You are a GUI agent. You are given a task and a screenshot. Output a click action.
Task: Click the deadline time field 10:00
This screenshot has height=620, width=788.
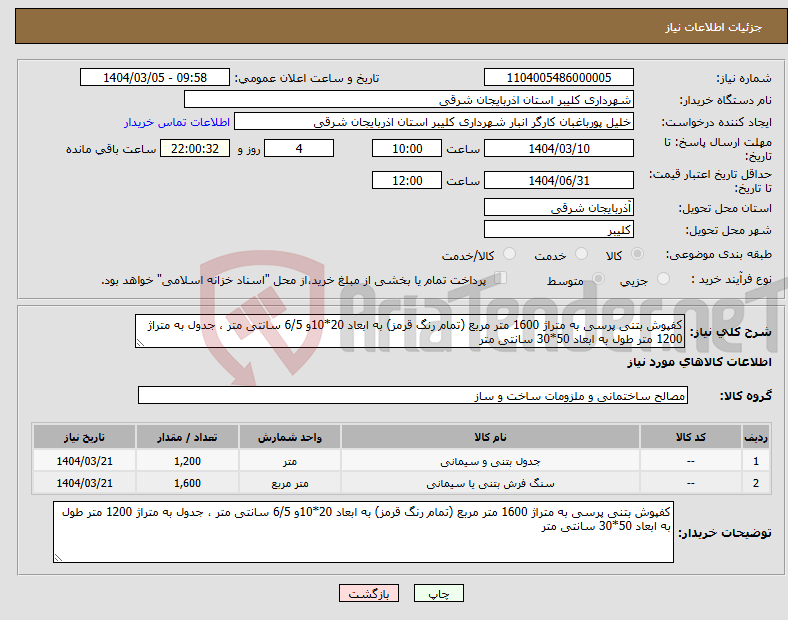(x=407, y=148)
